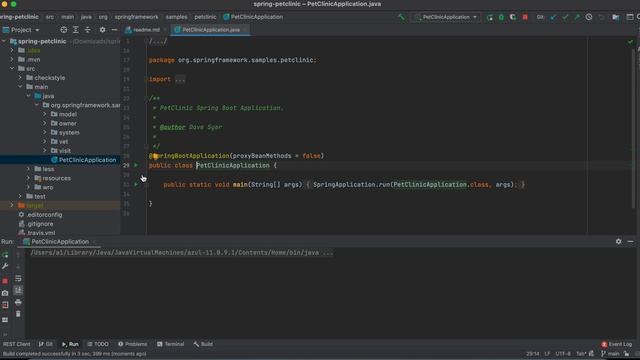Open Run panel gear settings
640x360 pixels.
pos(618,242)
